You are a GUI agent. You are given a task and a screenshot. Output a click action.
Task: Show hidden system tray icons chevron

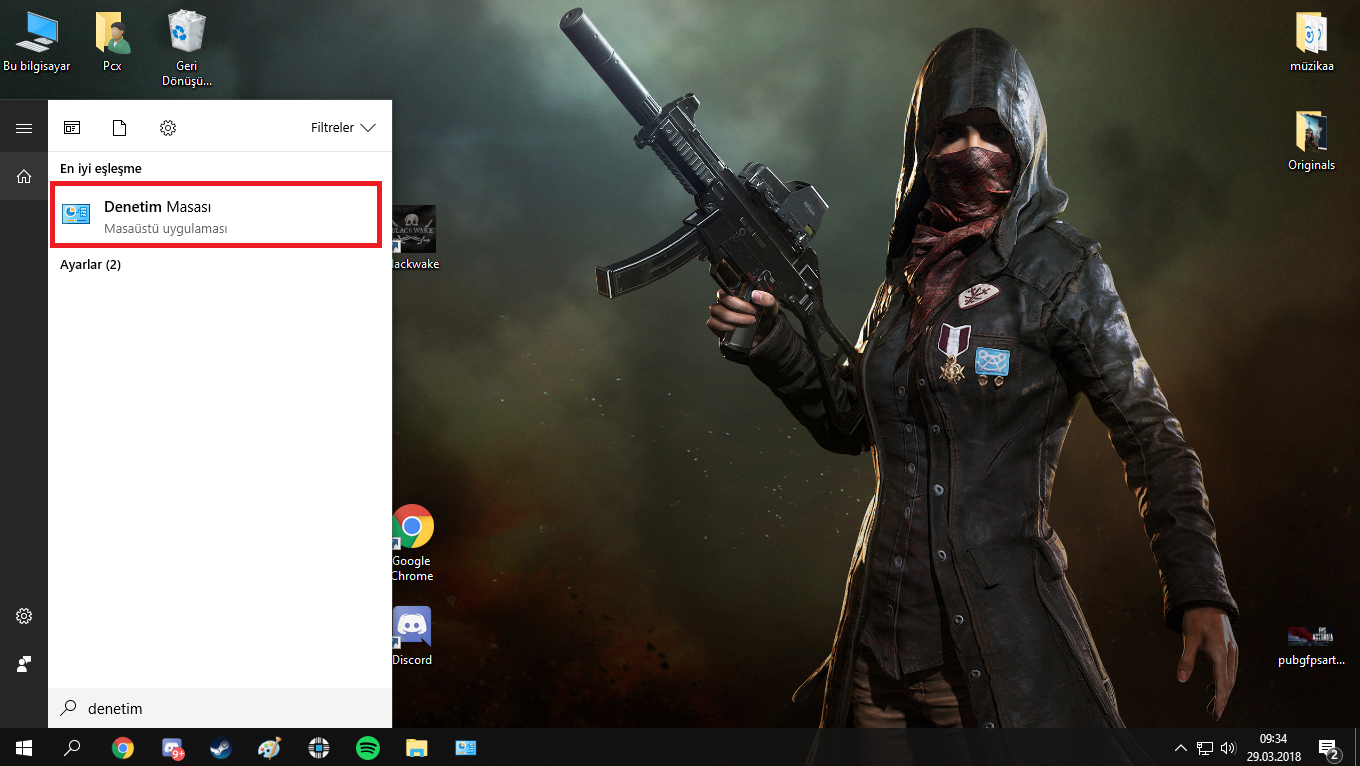click(x=1181, y=747)
